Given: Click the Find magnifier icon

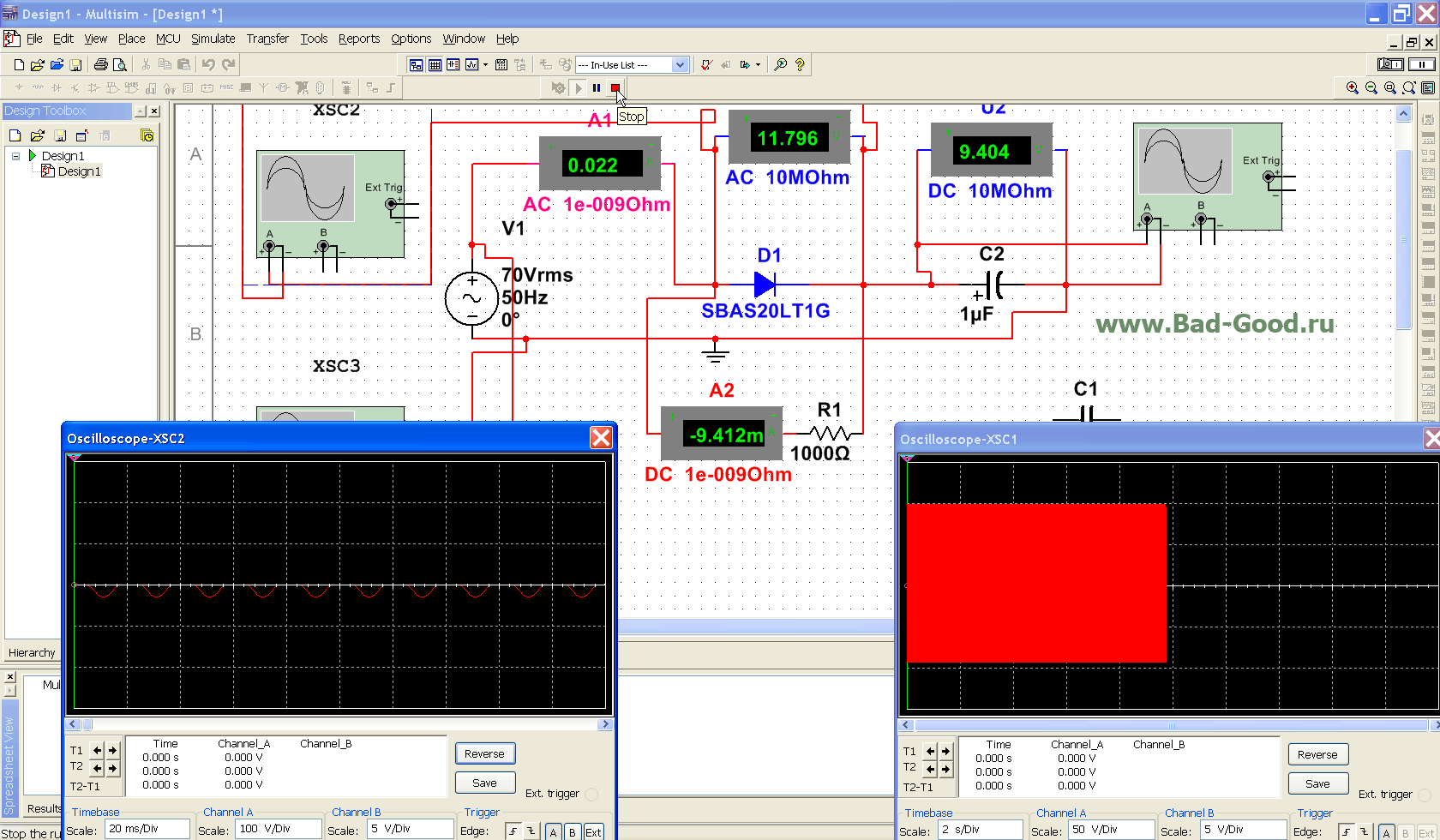Looking at the screenshot, I should tap(780, 64).
